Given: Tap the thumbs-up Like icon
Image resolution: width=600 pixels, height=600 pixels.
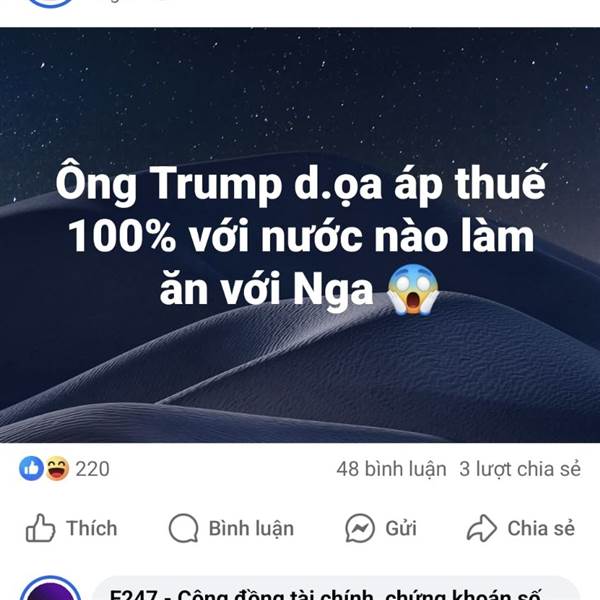Looking at the screenshot, I should (x=40, y=528).
